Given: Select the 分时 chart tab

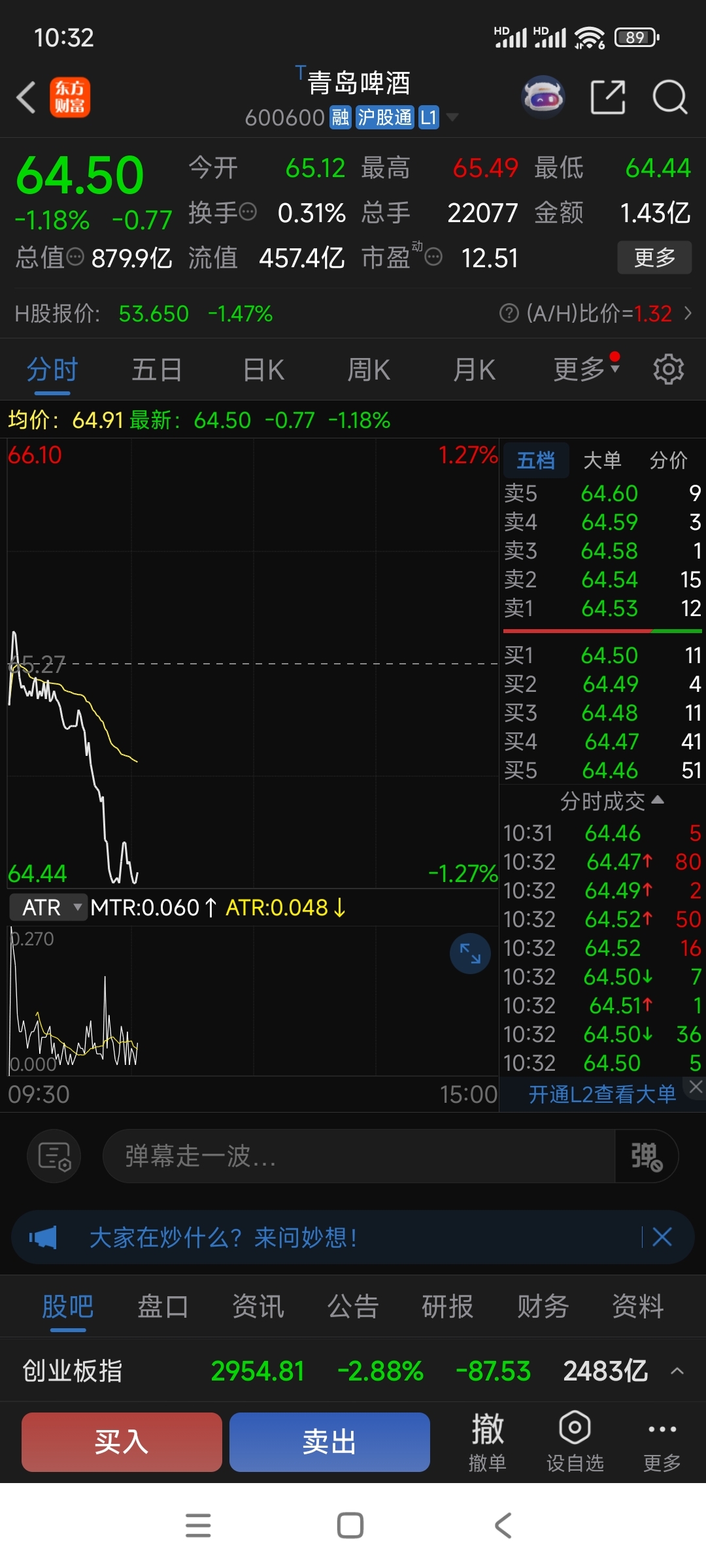Looking at the screenshot, I should (x=52, y=370).
